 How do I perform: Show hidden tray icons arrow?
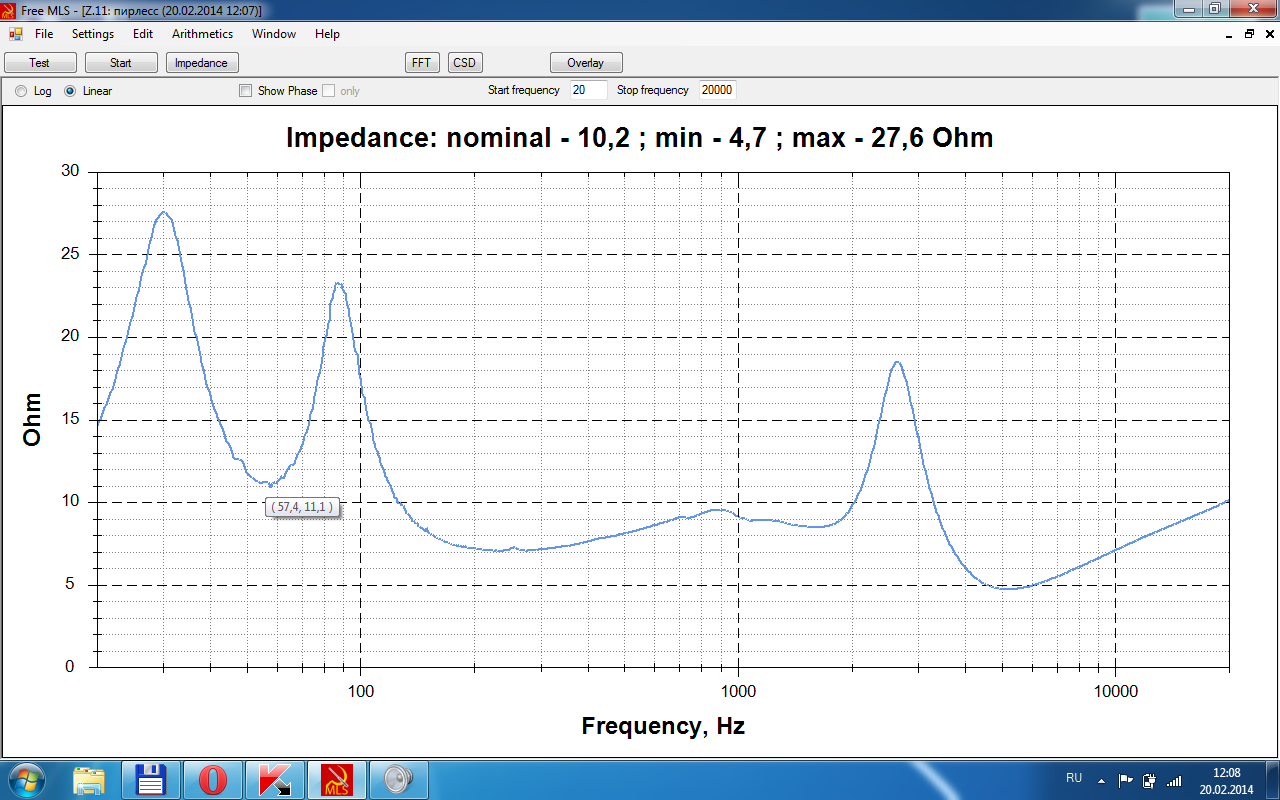[1101, 780]
